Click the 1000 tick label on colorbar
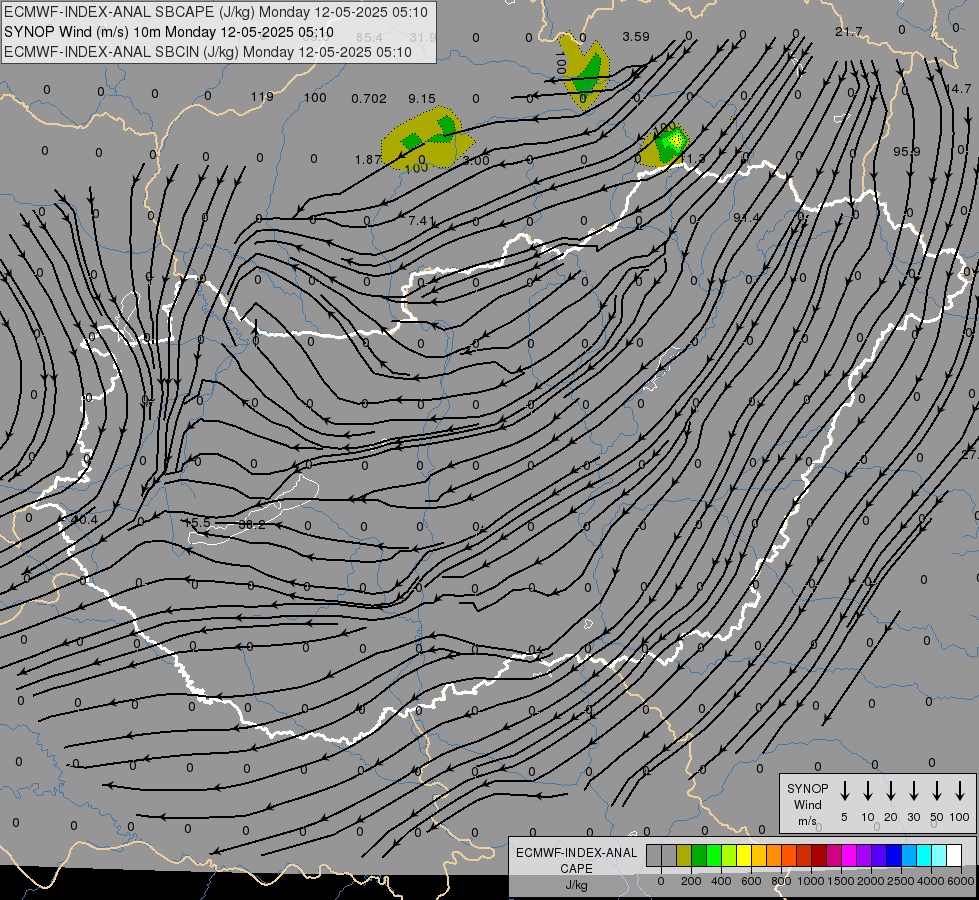The image size is (979, 900). point(810,881)
